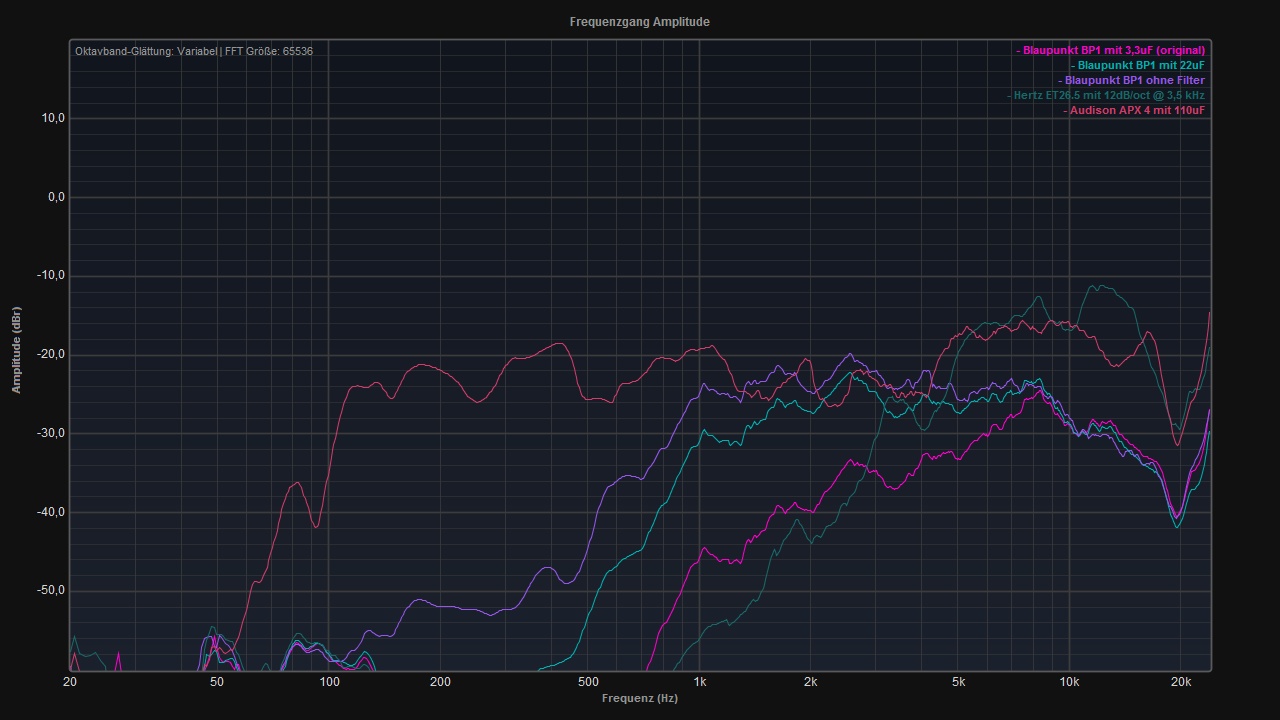
Task: Select the -20,0 amplitude axis tick label
Action: click(52, 354)
